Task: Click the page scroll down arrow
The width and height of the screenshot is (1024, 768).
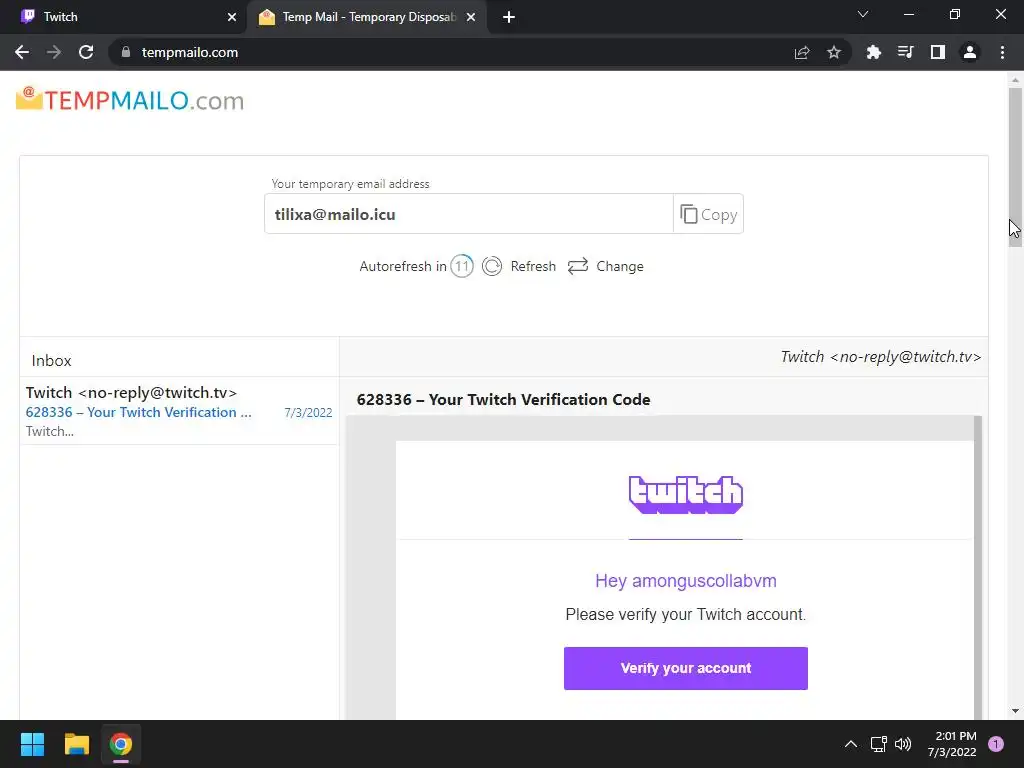Action: point(1015,711)
